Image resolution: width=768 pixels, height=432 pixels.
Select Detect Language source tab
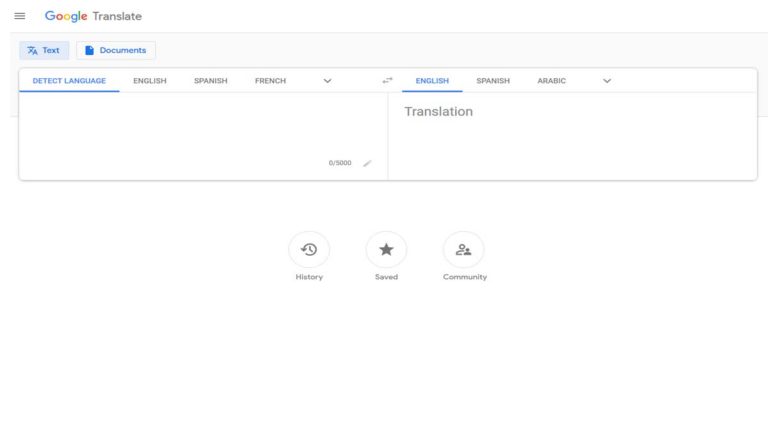coord(69,81)
